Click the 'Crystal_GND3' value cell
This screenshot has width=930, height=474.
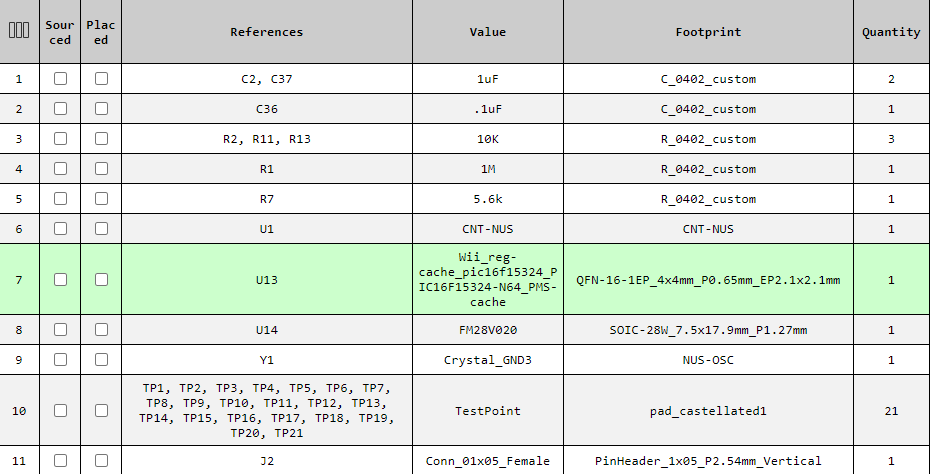488,360
